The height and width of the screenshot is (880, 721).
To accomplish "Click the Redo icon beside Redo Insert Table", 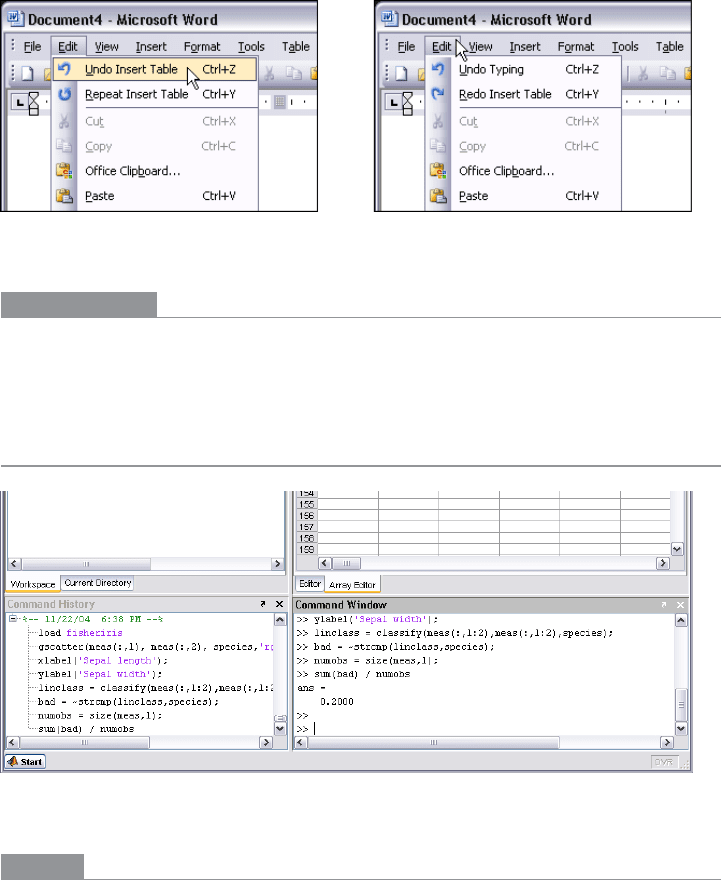I will pyautogui.click(x=438, y=94).
